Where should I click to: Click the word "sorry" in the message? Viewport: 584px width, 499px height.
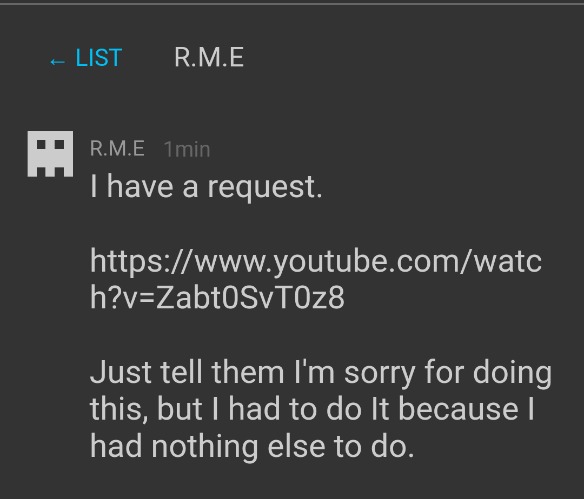[380, 374]
